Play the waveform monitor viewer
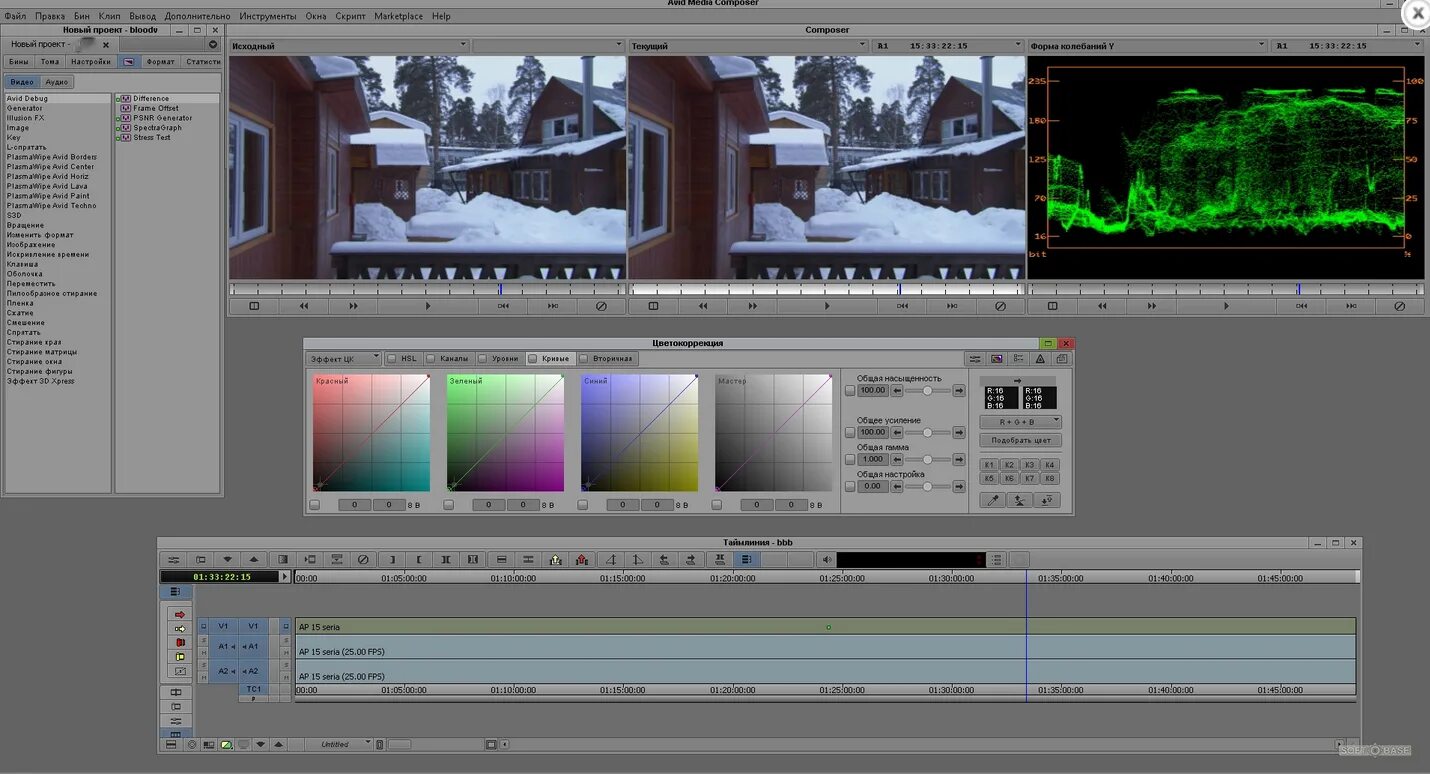Image resolution: width=1430 pixels, height=774 pixels. [x=1226, y=306]
